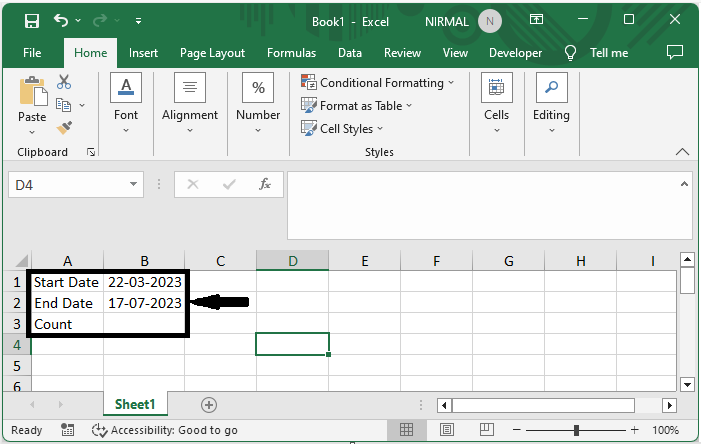Viewport: 701px width, 444px height.
Task: Click the Insert Function fx icon
Action: [x=265, y=184]
